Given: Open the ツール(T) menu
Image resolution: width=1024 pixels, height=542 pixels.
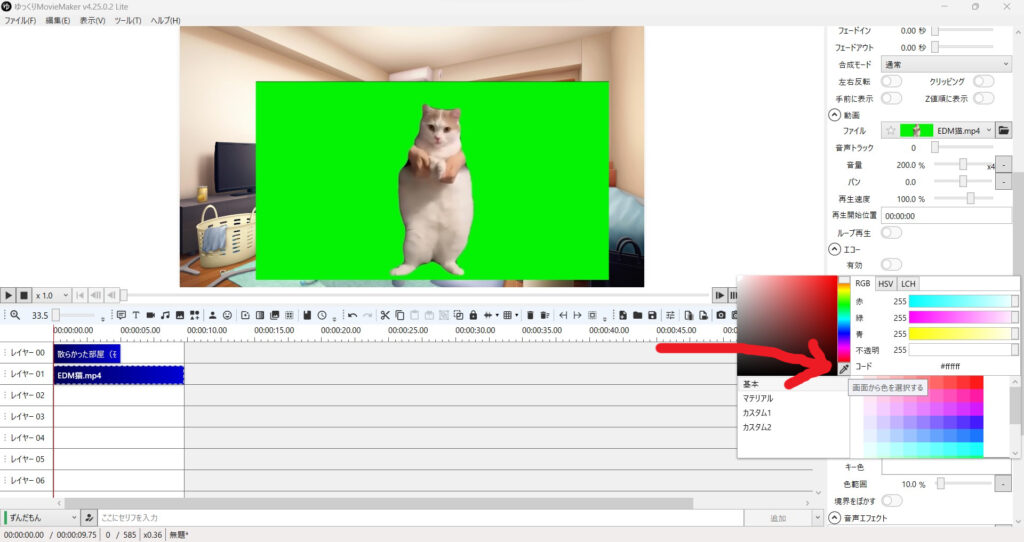Looking at the screenshot, I should [x=127, y=20].
